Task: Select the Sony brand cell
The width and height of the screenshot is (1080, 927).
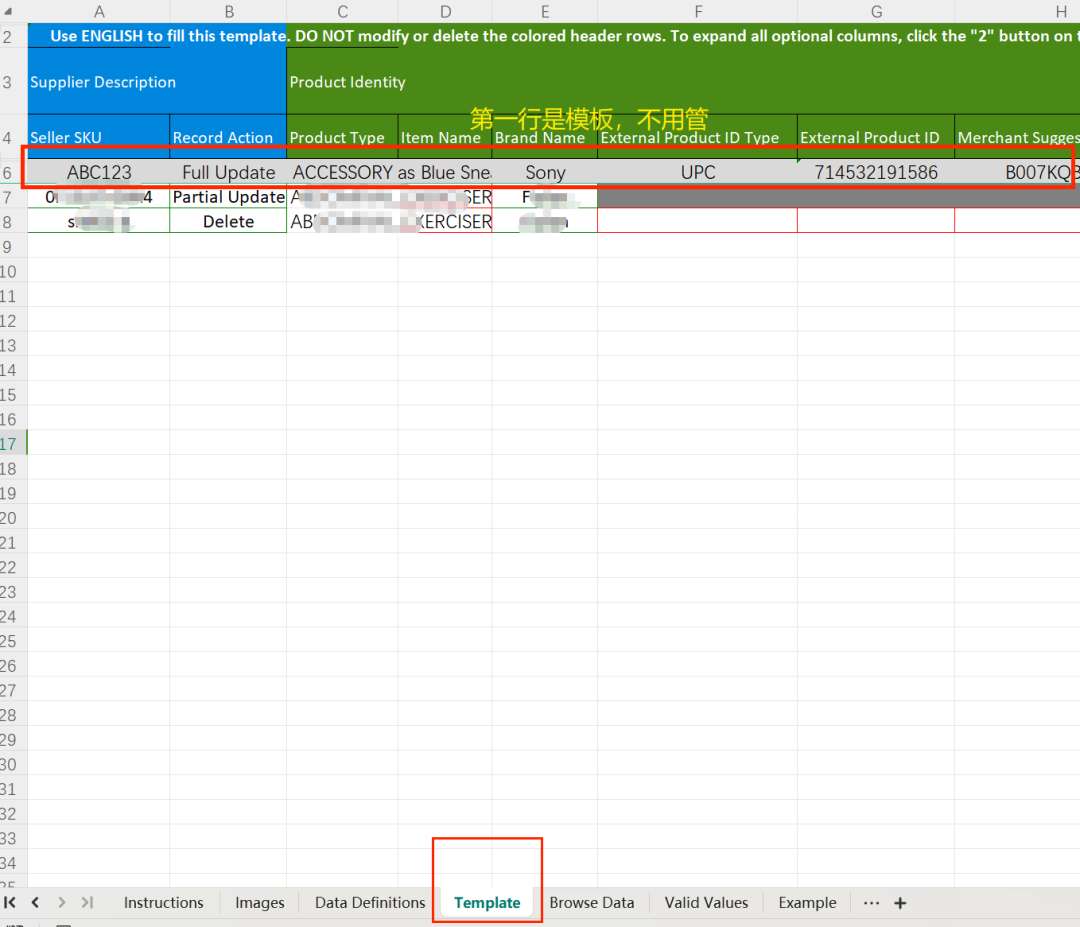Action: coord(545,172)
